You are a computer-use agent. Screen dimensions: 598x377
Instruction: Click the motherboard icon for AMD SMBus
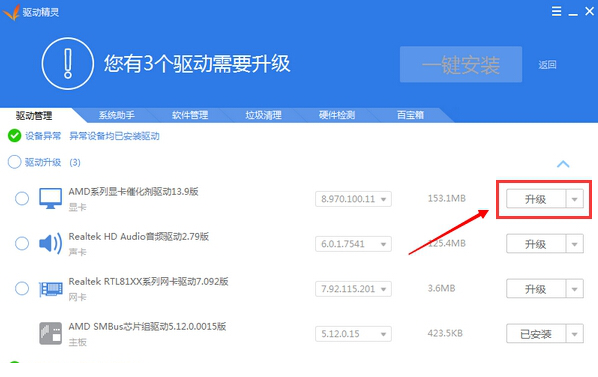50,333
